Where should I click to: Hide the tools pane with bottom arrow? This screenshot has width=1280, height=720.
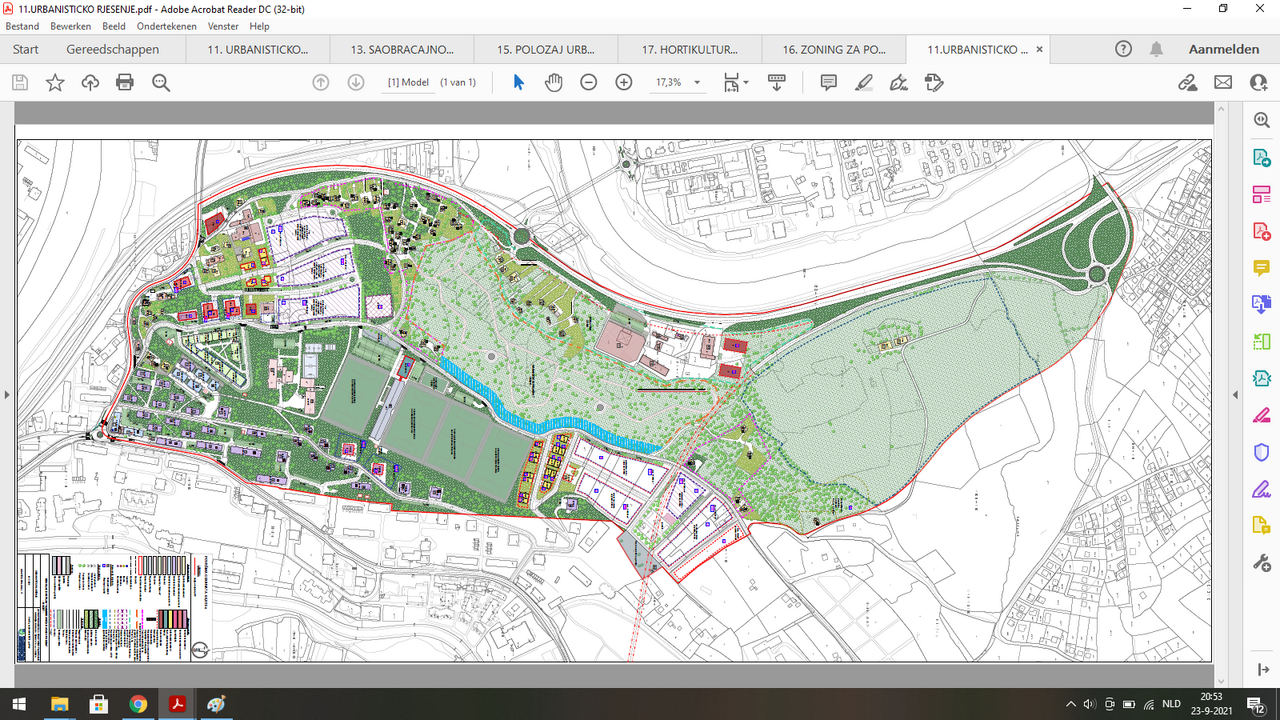click(1262, 669)
